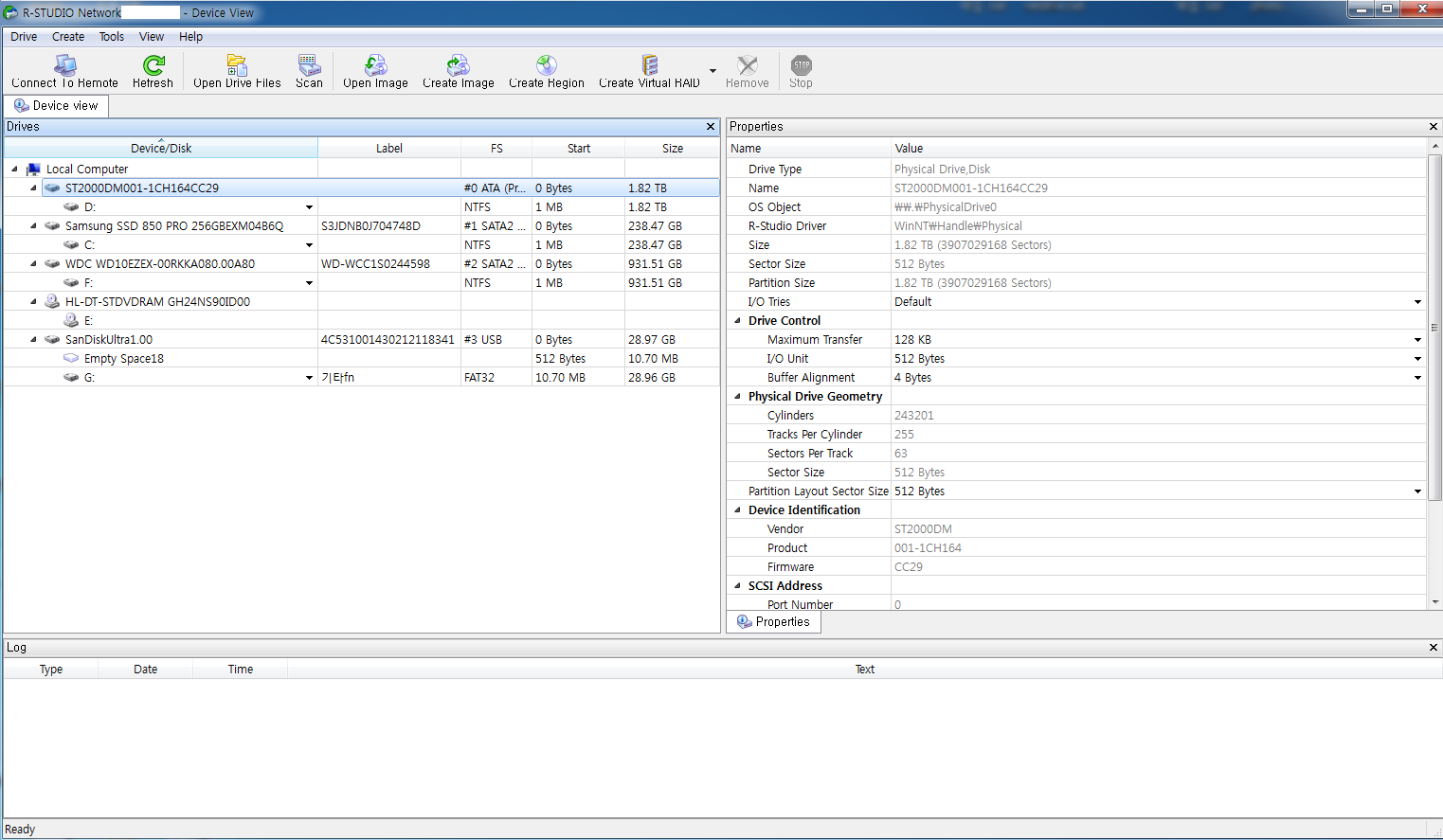Select the WDC WD10EZEX drive

coord(160,264)
